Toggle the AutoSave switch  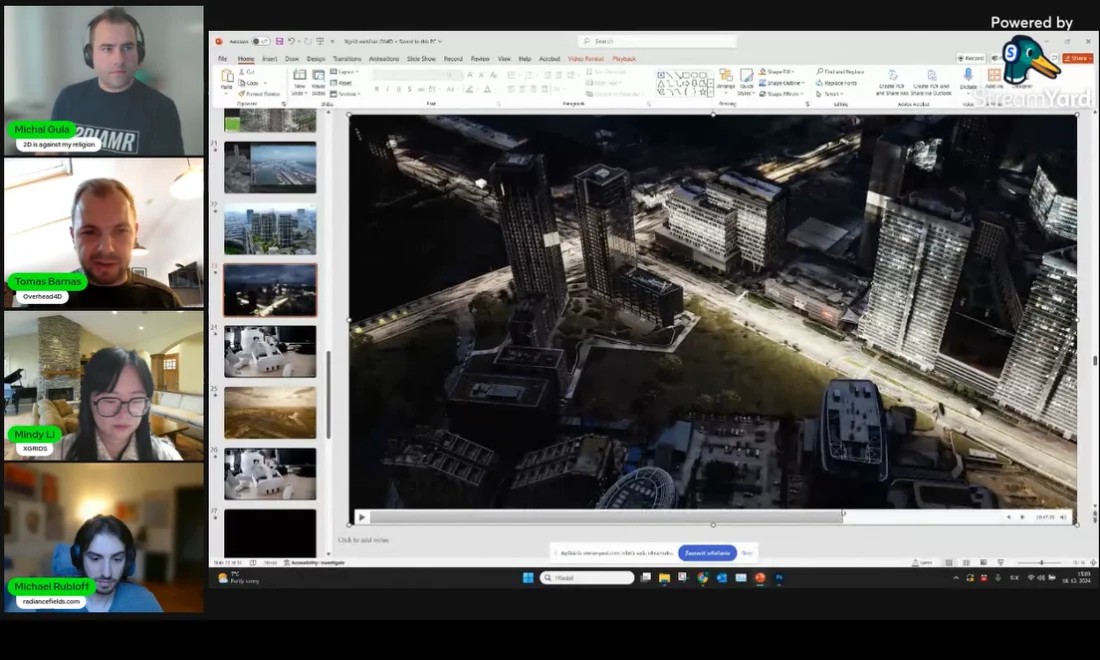(x=260, y=41)
